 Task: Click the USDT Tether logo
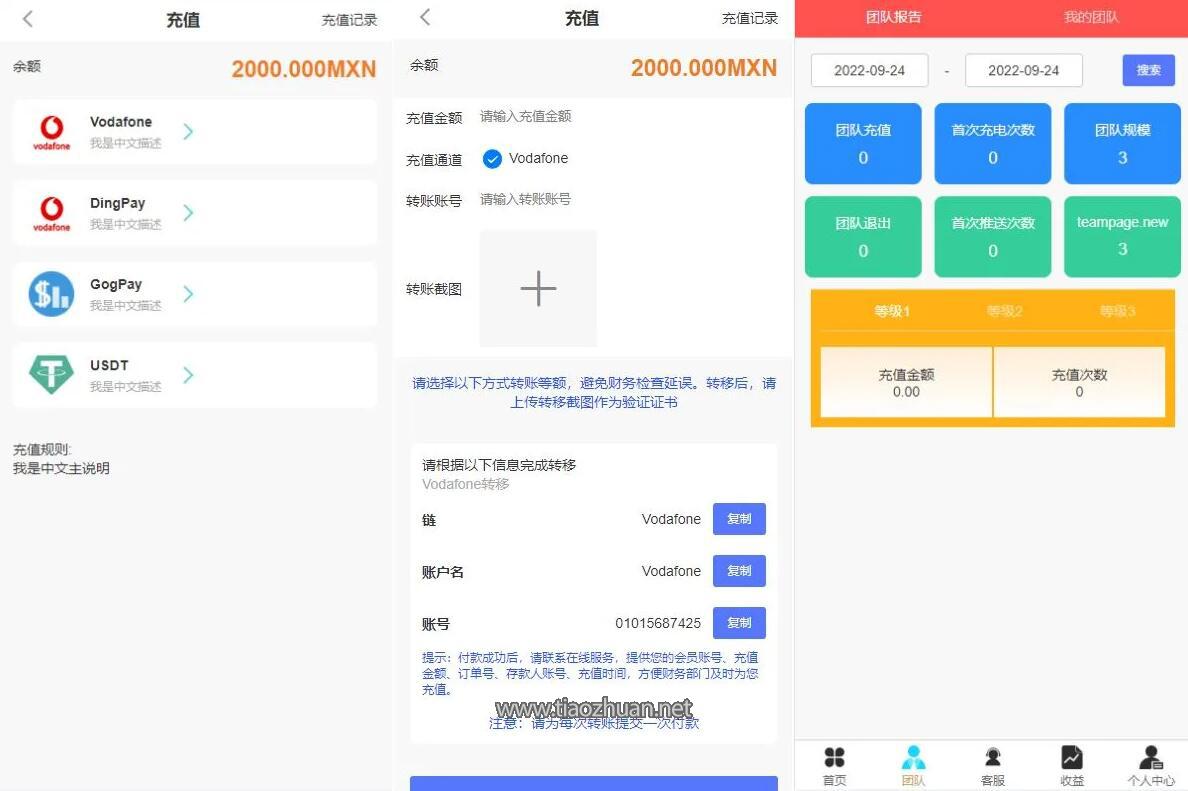click(51, 375)
